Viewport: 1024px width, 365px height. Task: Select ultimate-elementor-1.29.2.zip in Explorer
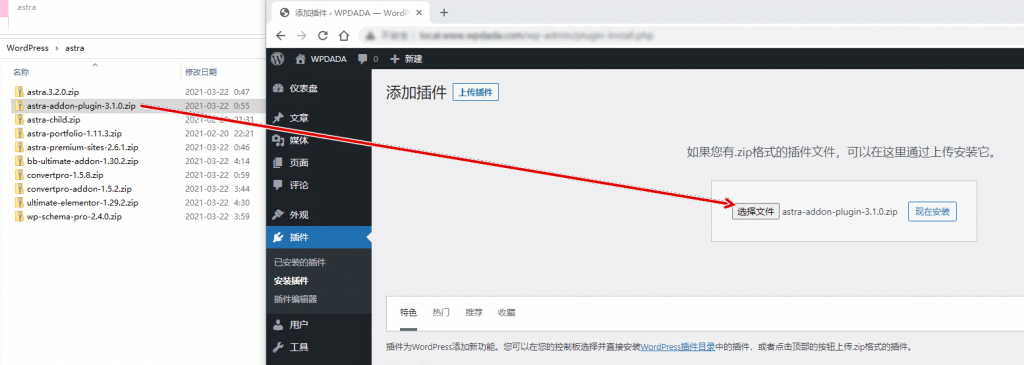82,202
